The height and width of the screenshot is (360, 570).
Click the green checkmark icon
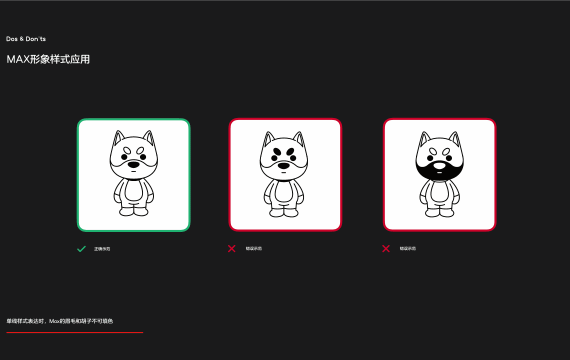[x=81, y=249]
